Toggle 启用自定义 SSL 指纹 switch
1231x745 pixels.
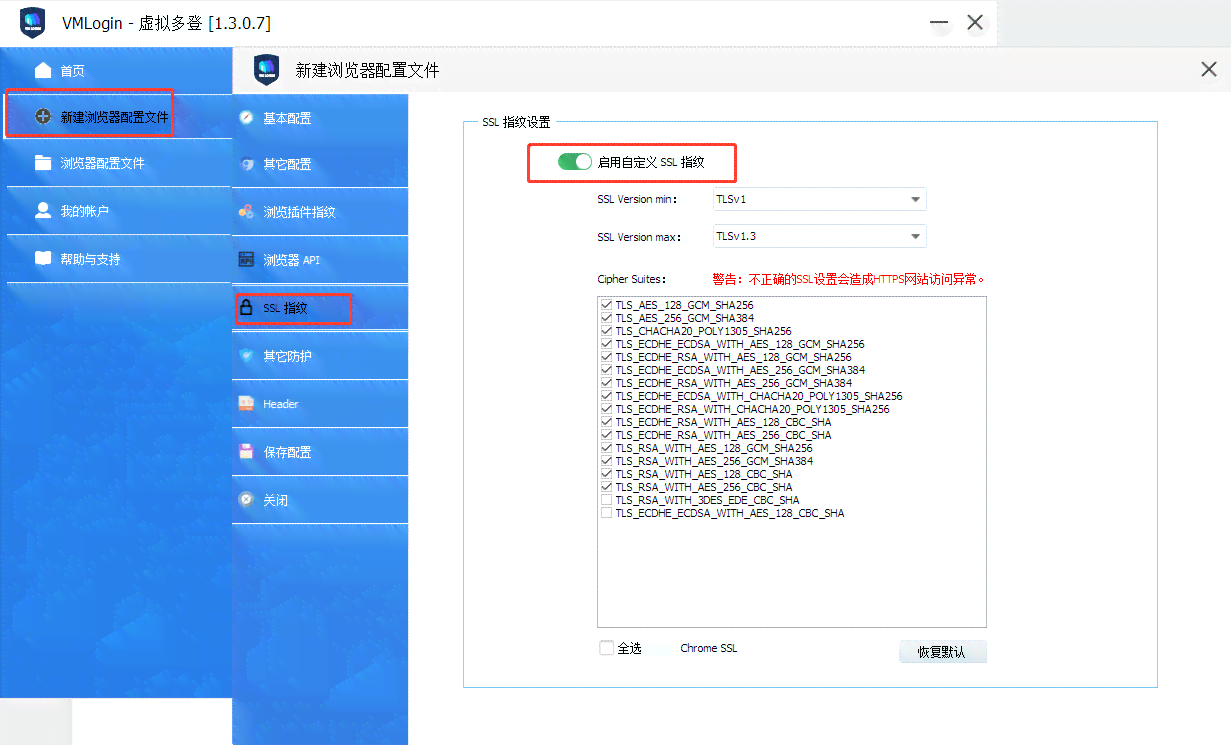(575, 162)
